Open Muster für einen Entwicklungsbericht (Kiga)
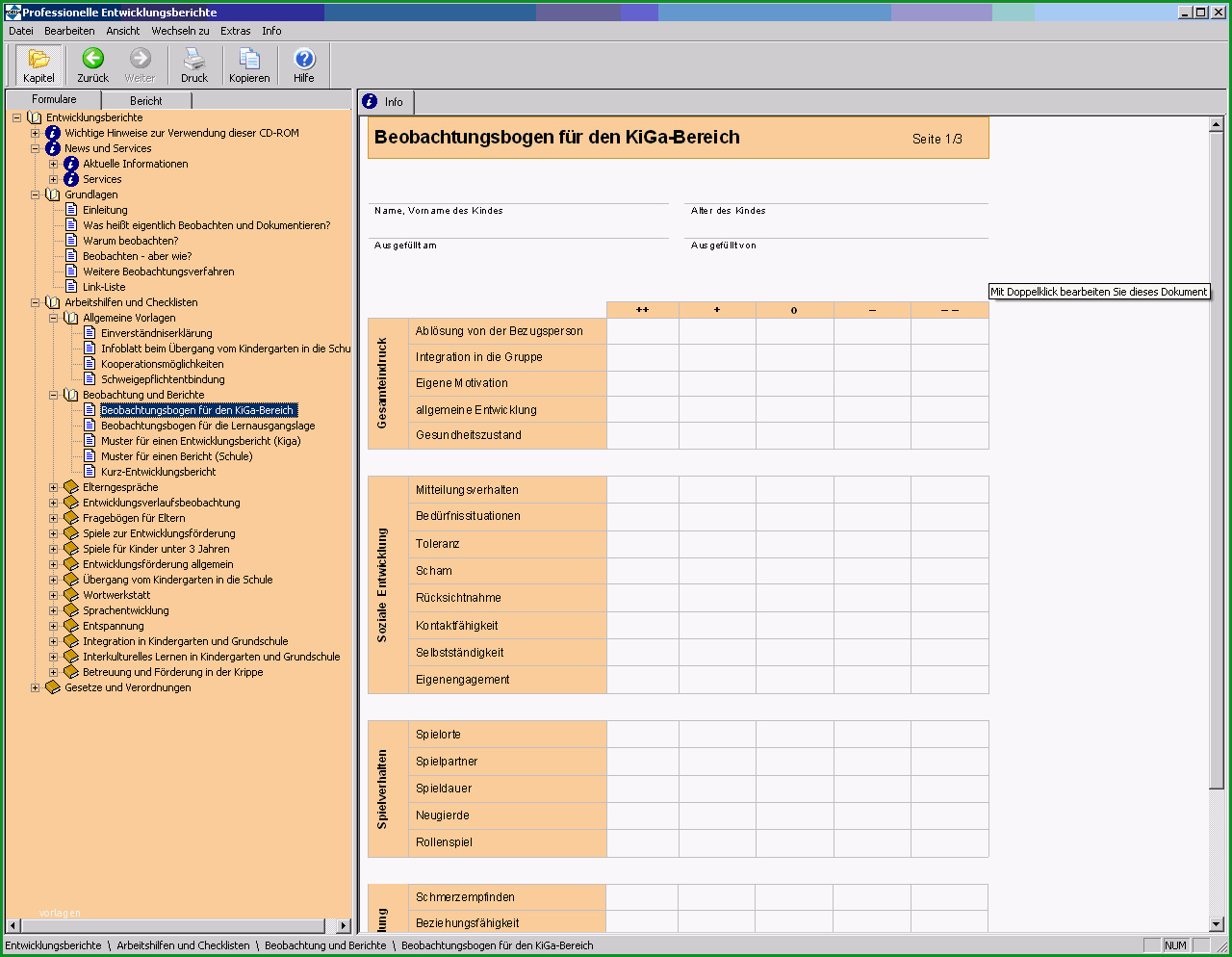1232x957 pixels. pyautogui.click(x=201, y=441)
